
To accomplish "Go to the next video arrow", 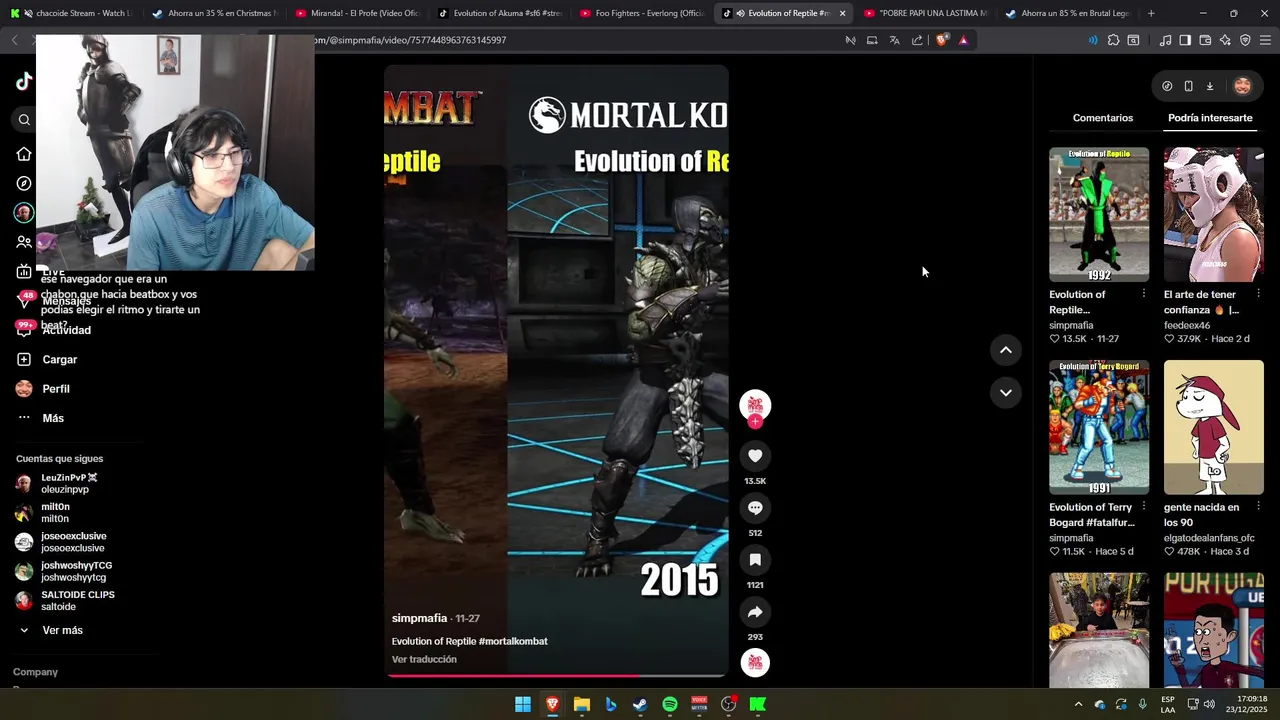I will coord(1005,393).
